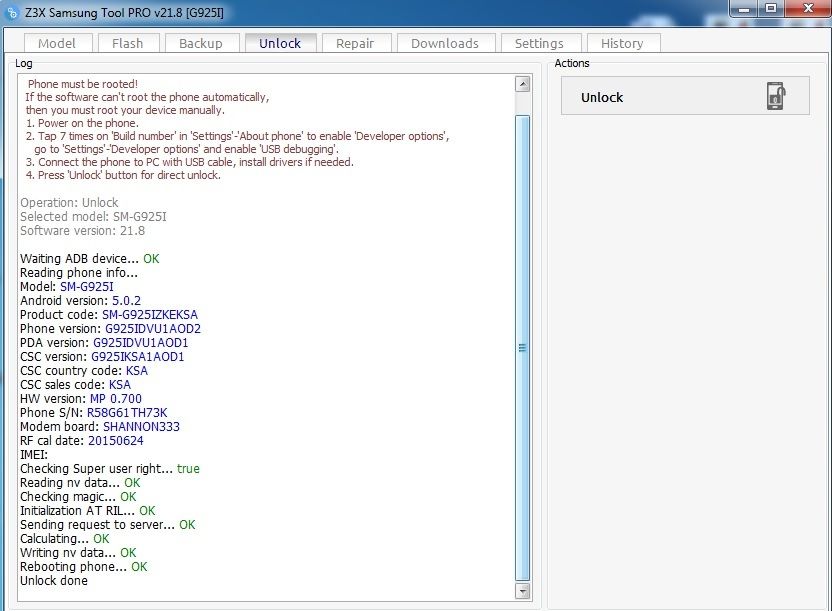
Task: Click 'Reading nv data... OK' line
Action: tap(80, 483)
